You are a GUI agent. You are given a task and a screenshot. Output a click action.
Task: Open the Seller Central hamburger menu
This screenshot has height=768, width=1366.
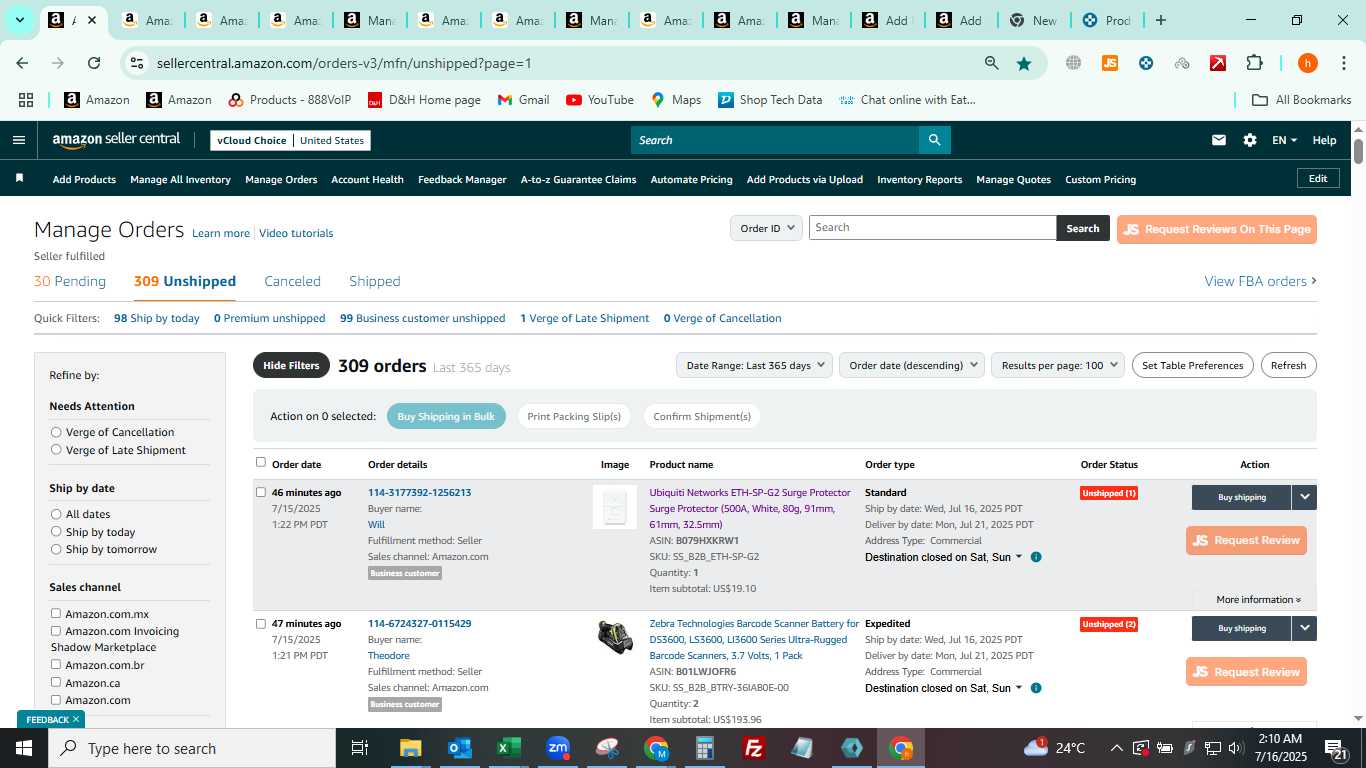click(x=18, y=140)
